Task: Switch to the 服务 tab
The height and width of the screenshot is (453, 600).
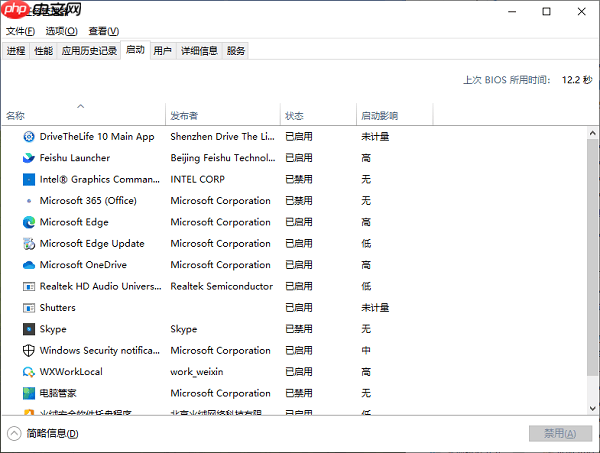Action: pyautogui.click(x=235, y=51)
